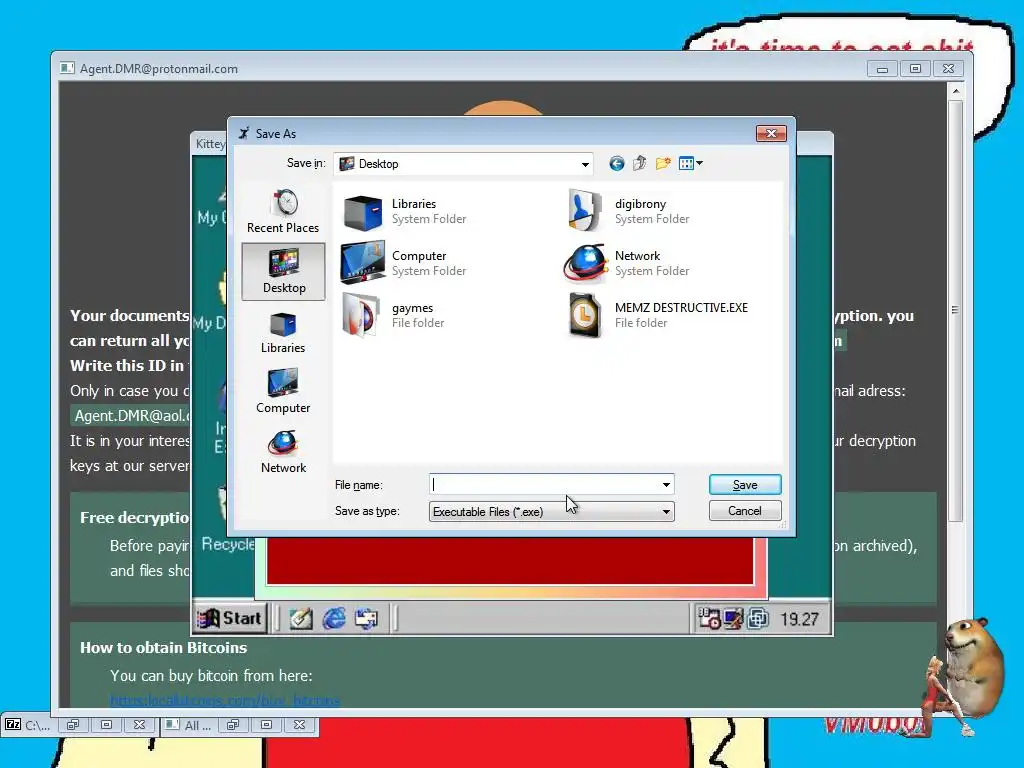This screenshot has height=768, width=1024.
Task: Maximize the minimized 'All ...' window
Action: tap(266, 725)
